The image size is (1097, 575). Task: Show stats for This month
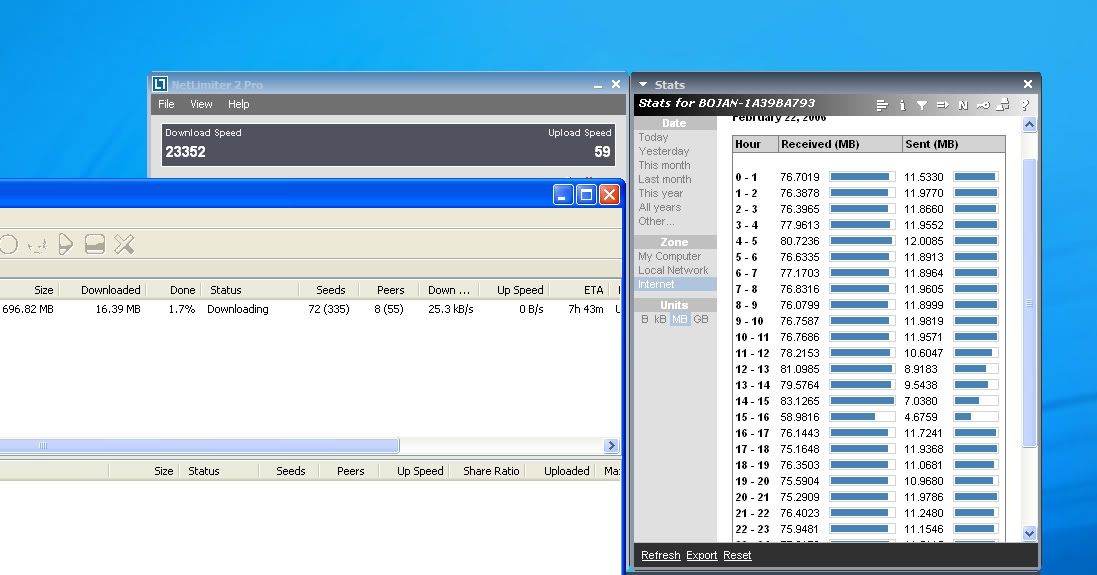click(x=665, y=165)
